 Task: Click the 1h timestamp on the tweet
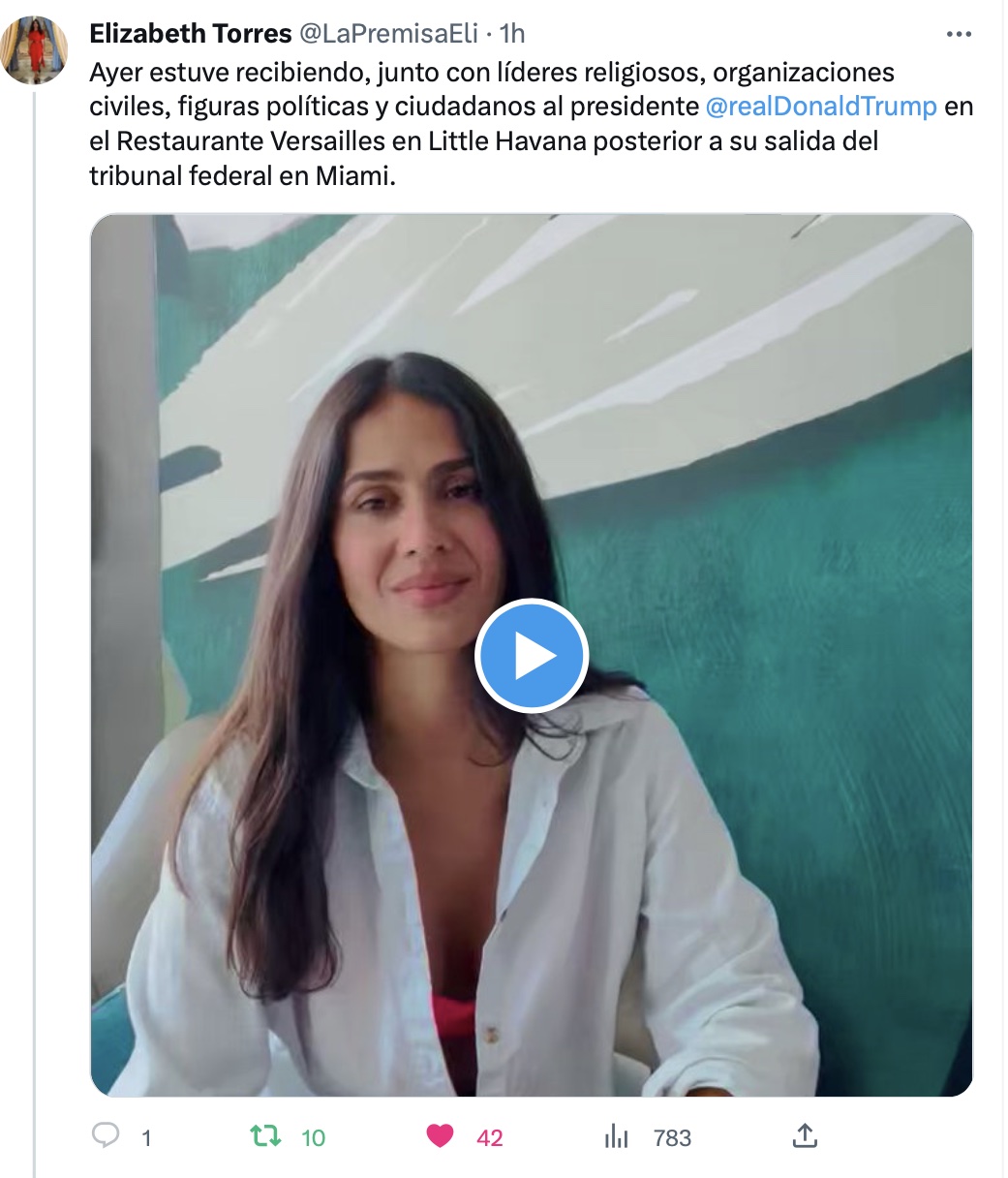pyautogui.click(x=512, y=34)
